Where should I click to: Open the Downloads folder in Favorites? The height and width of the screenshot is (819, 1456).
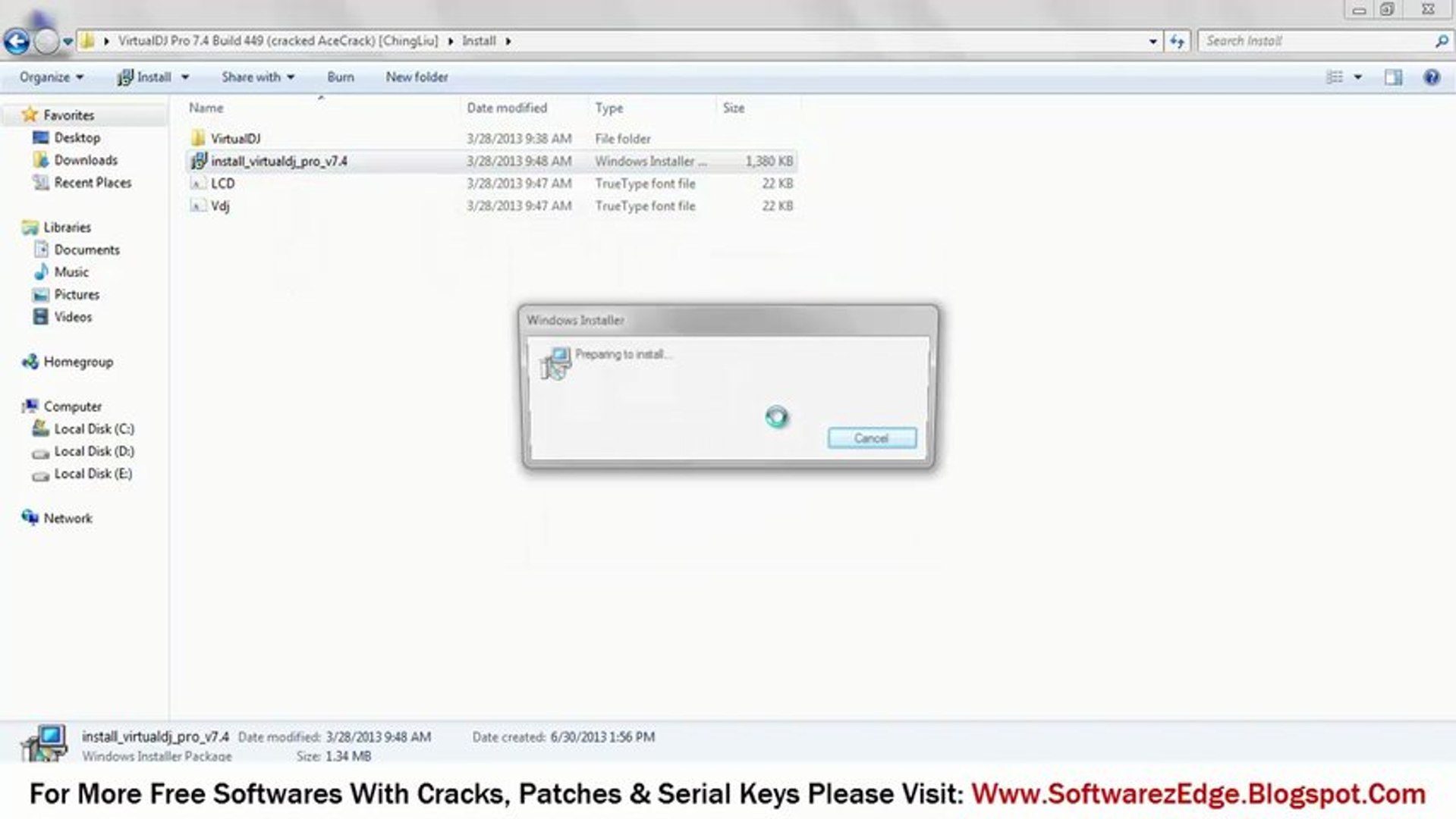click(x=86, y=160)
